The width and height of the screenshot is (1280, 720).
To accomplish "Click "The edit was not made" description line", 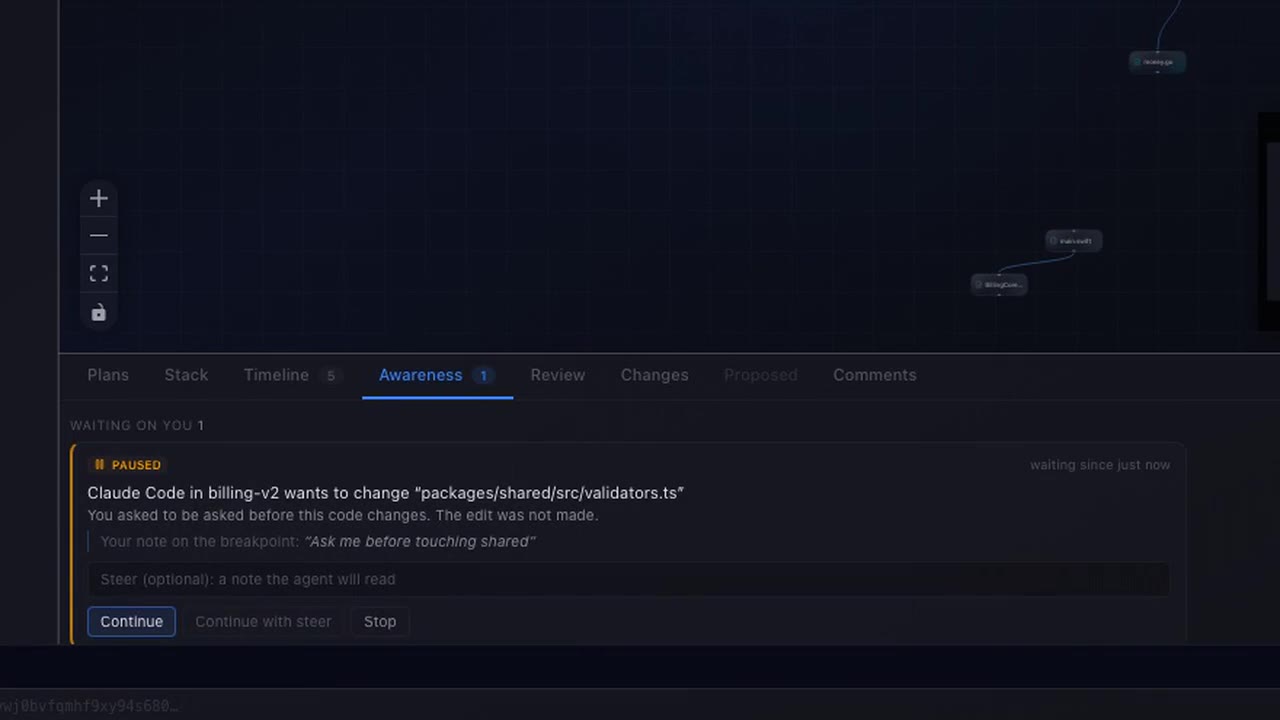I will click(342, 515).
